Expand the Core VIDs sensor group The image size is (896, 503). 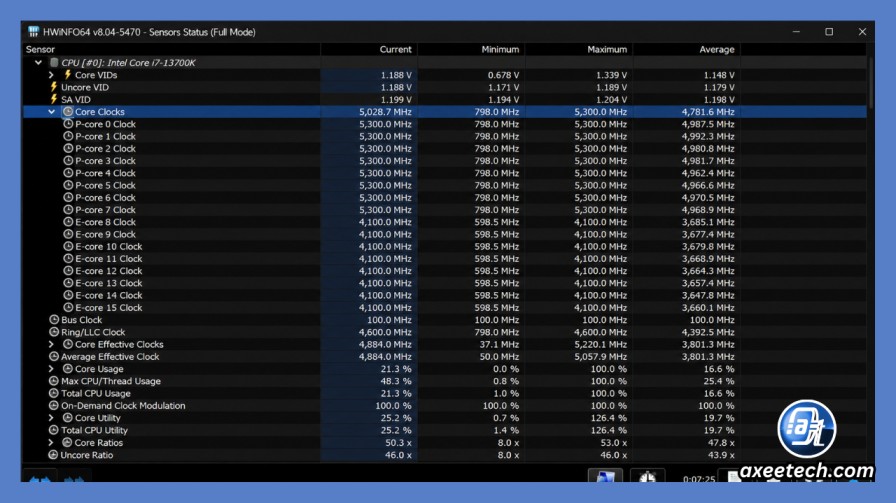(x=51, y=75)
